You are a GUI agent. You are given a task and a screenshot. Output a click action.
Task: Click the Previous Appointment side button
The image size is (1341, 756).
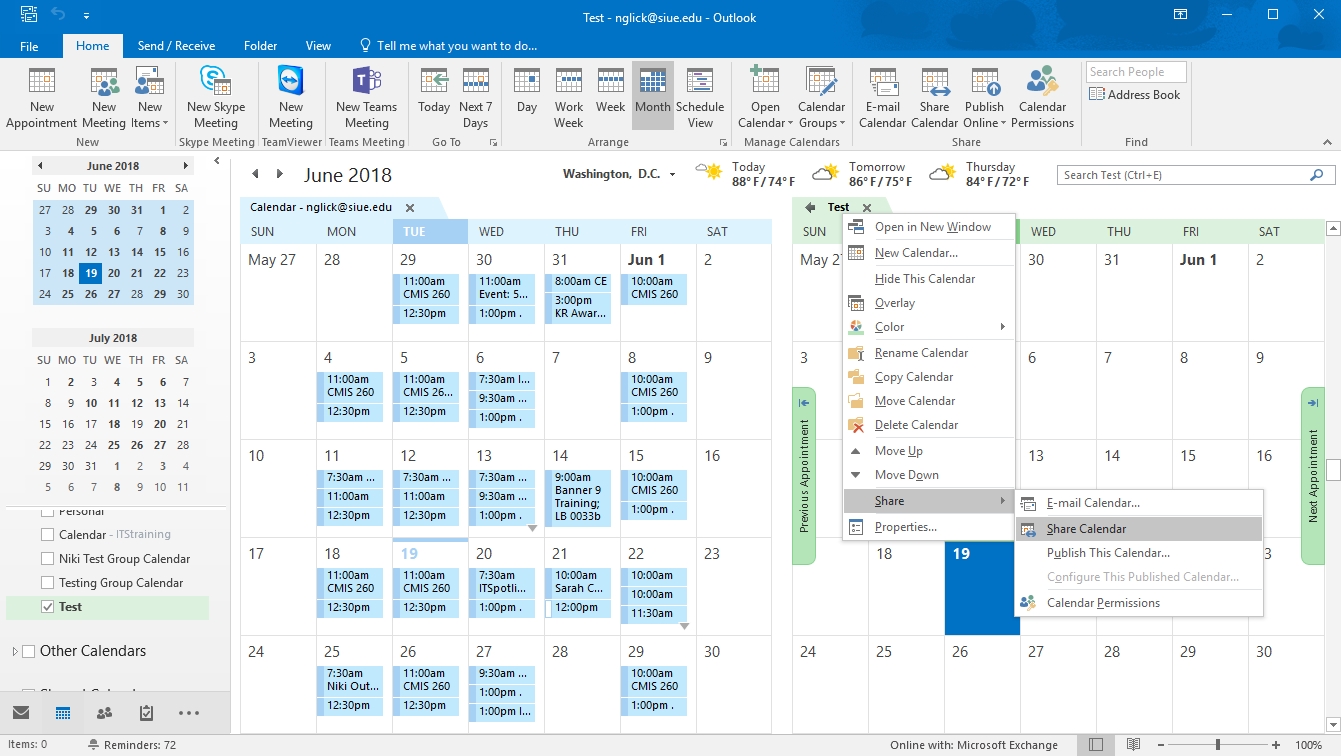tap(804, 475)
